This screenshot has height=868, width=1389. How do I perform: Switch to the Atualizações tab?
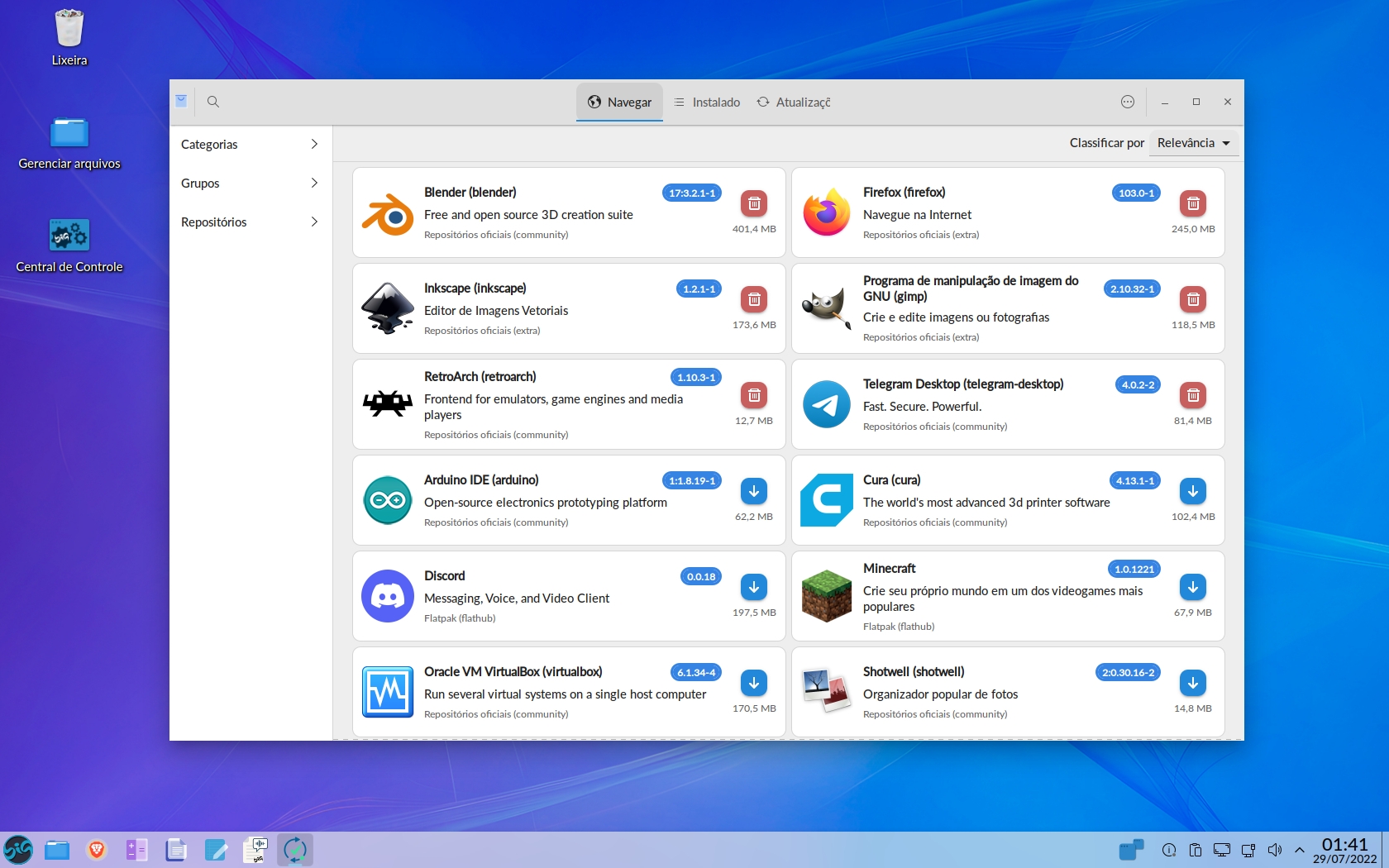pos(794,103)
